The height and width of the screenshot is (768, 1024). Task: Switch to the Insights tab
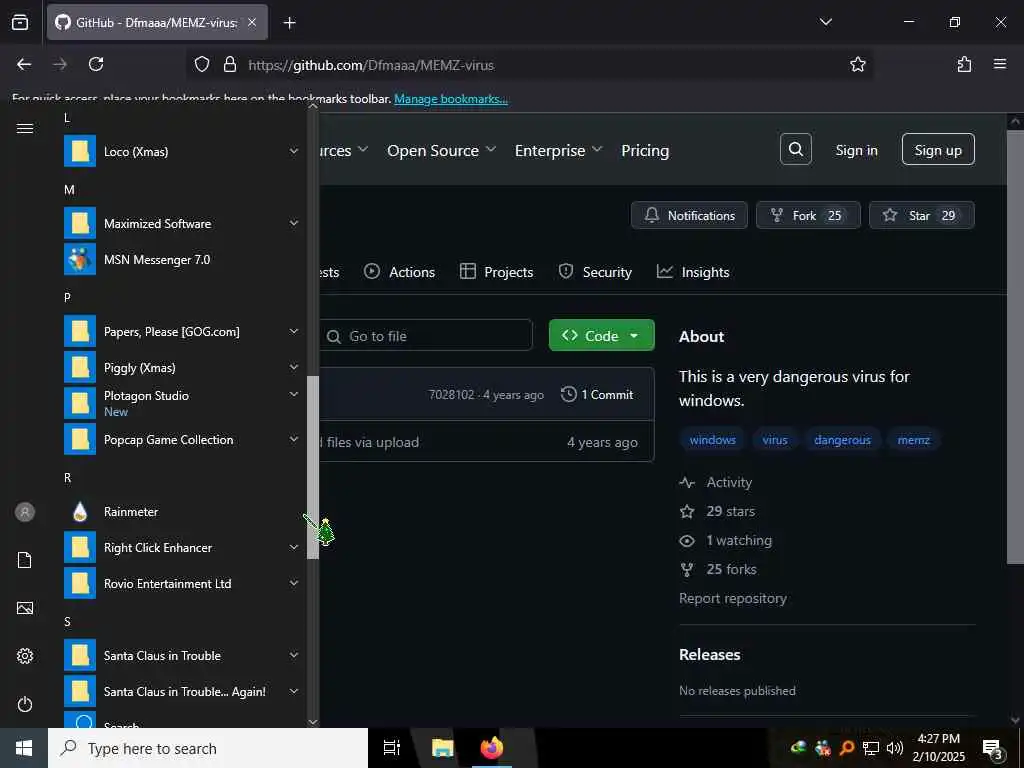click(693, 272)
